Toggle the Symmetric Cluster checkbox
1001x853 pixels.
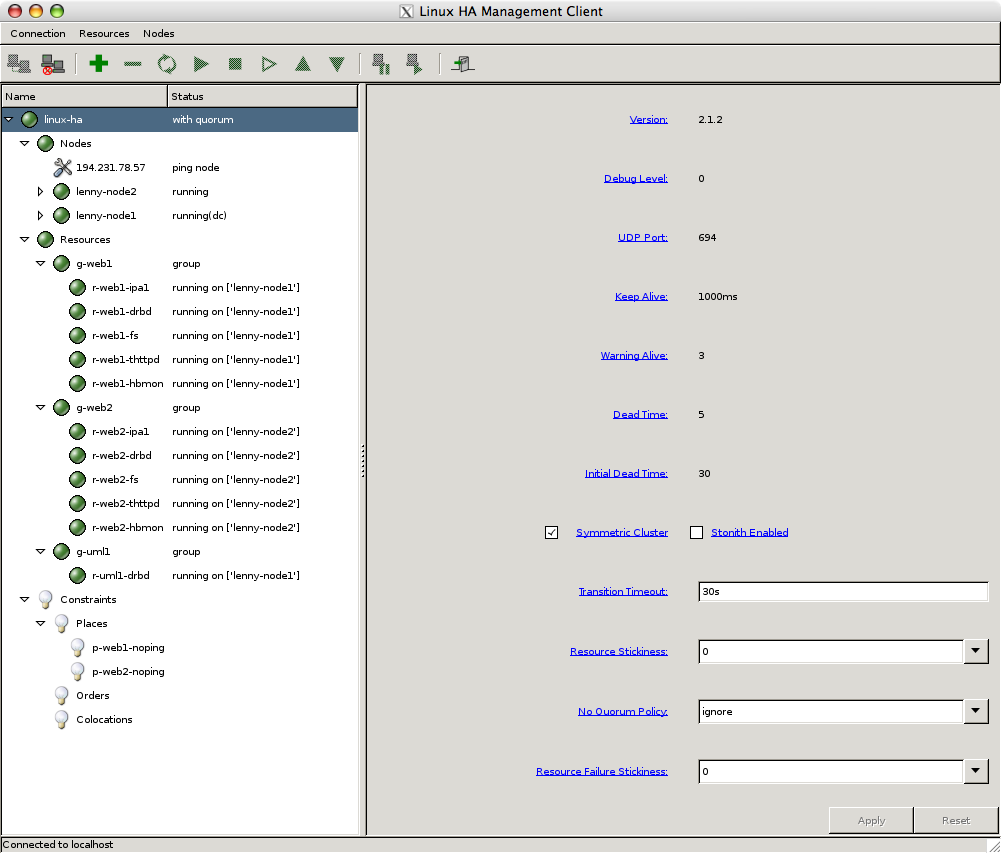coord(552,532)
